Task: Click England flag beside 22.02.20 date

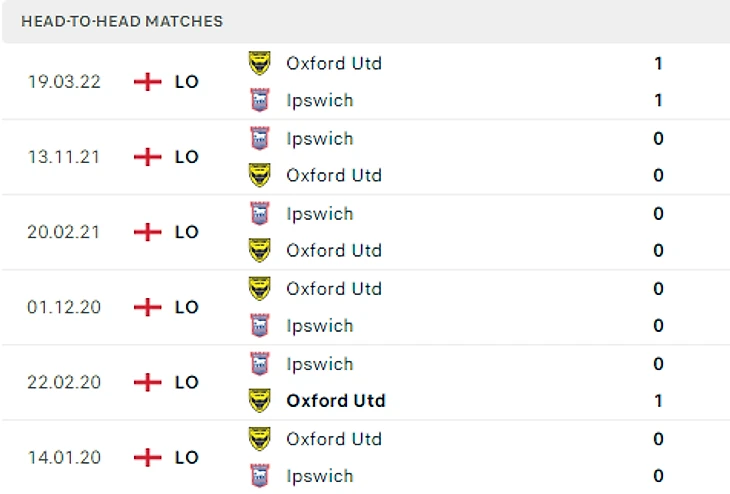Action: (148, 382)
